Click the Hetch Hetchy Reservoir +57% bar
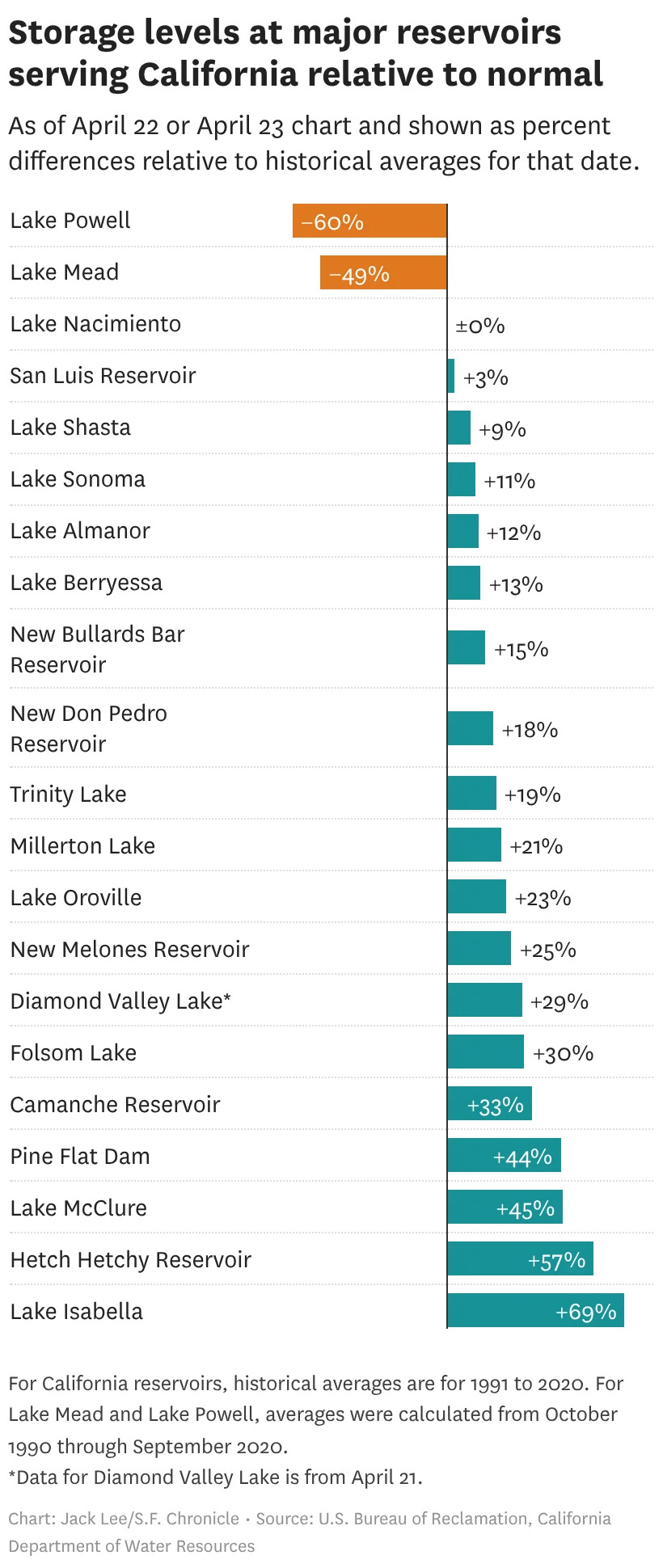 pos(520,1258)
